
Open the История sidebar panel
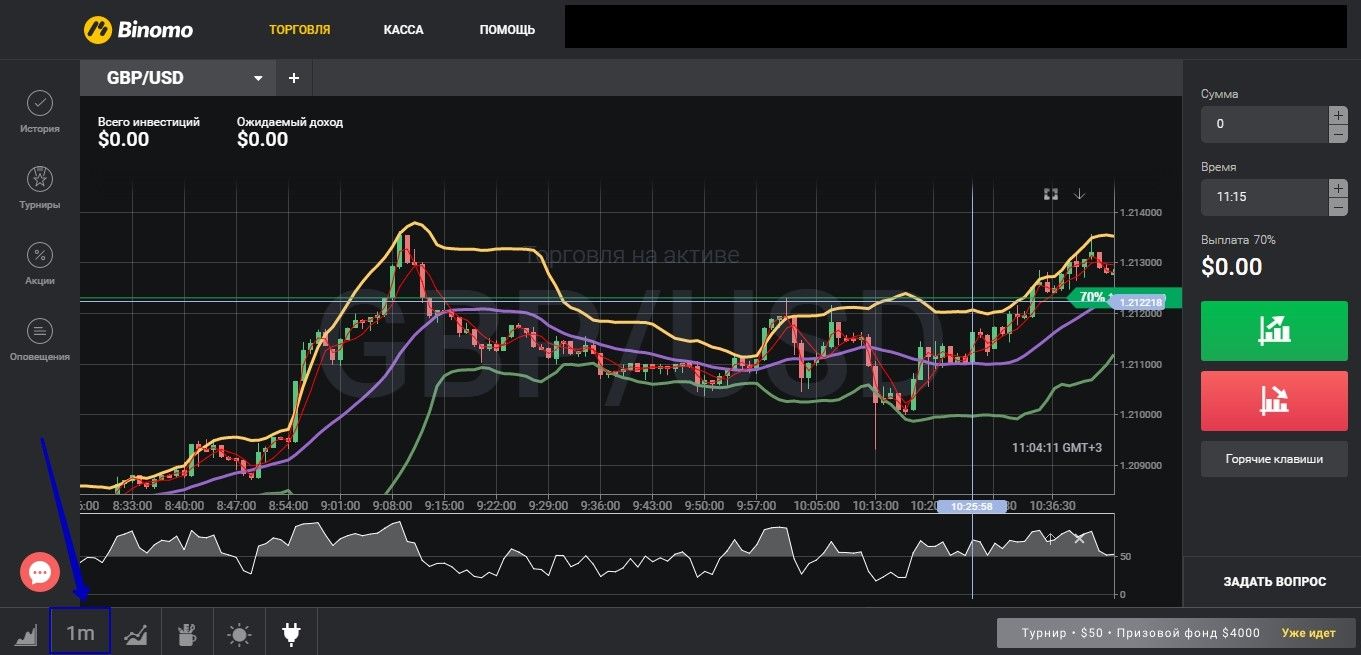pyautogui.click(x=39, y=112)
